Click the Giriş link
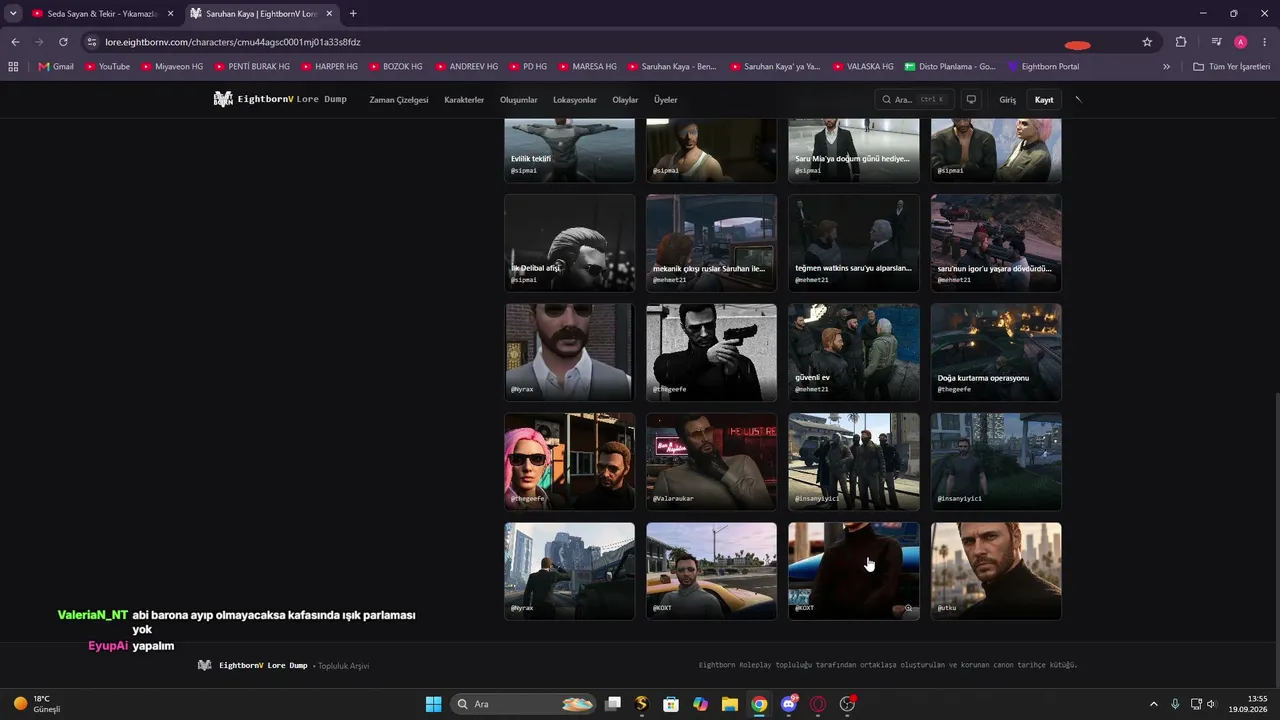The width and height of the screenshot is (1280, 720). 1007,100
